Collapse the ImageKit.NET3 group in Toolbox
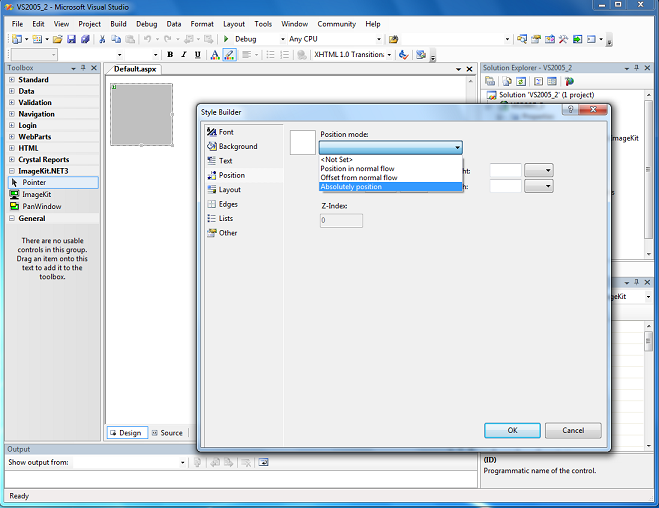This screenshot has width=659, height=508. coord(12,171)
